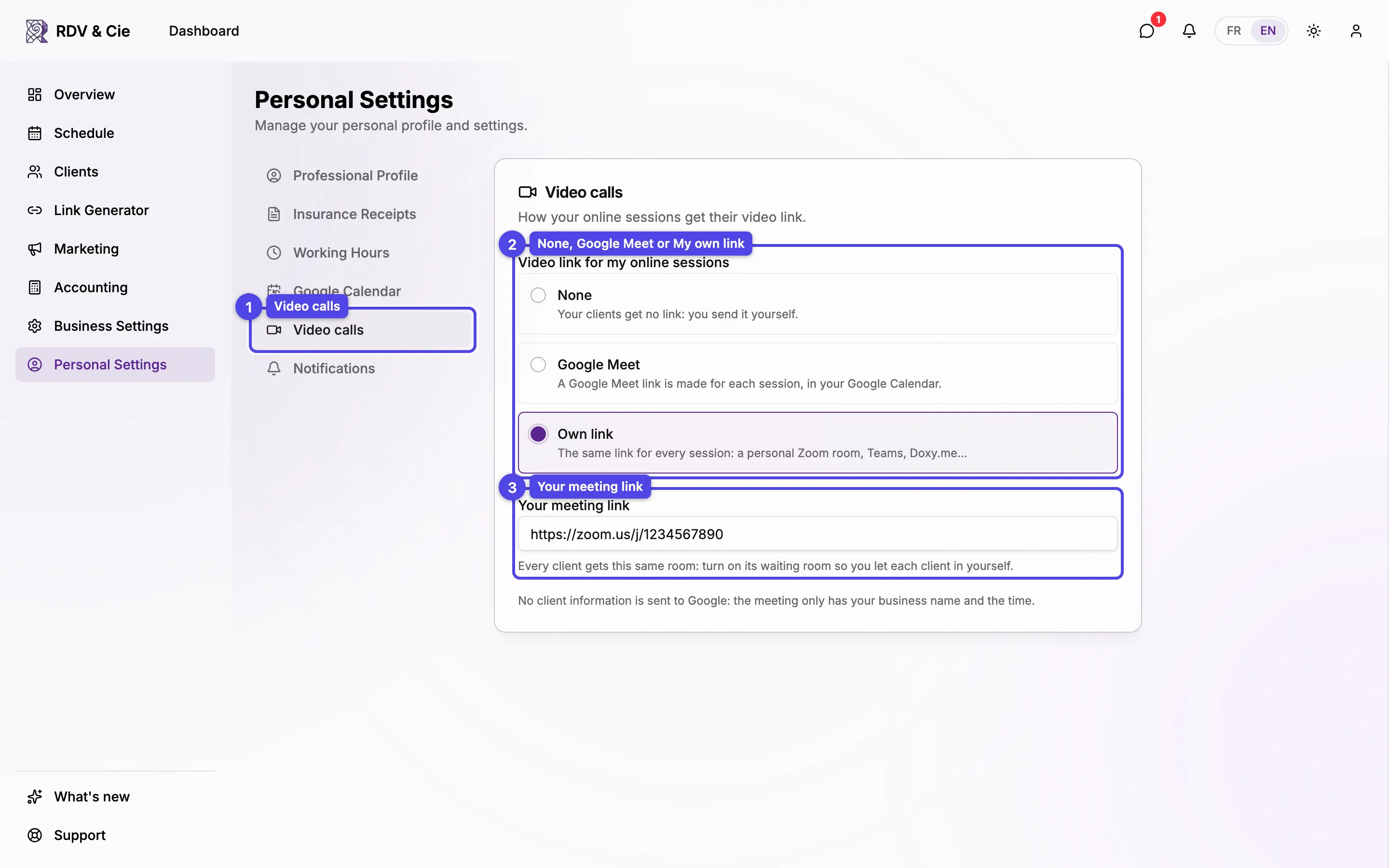Open Dashboard in top navigation
Viewport: 1389px width, 868px height.
[204, 31]
